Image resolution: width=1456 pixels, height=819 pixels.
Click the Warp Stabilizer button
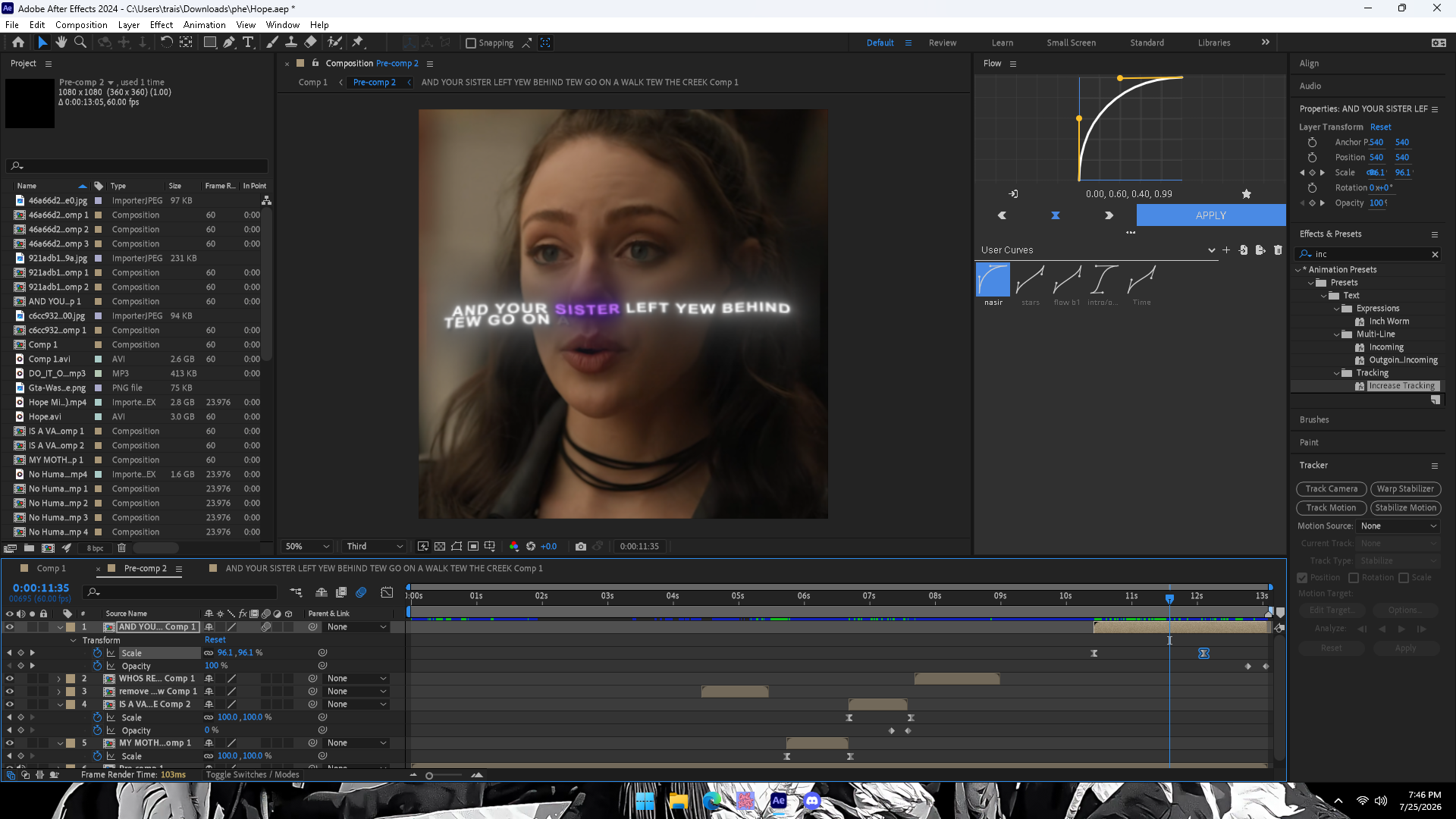pyautogui.click(x=1406, y=489)
